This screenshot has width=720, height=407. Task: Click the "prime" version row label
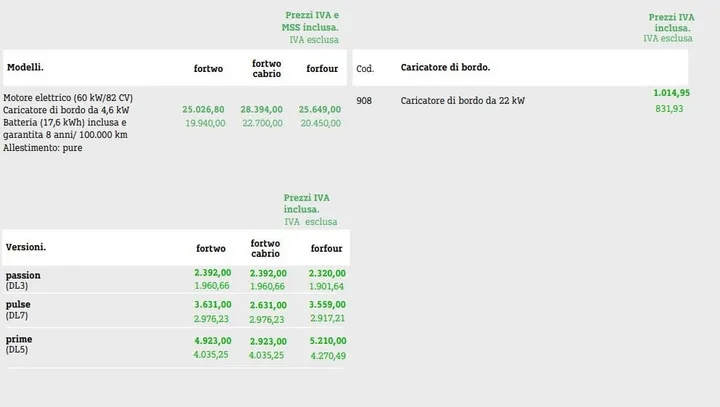tap(20, 339)
